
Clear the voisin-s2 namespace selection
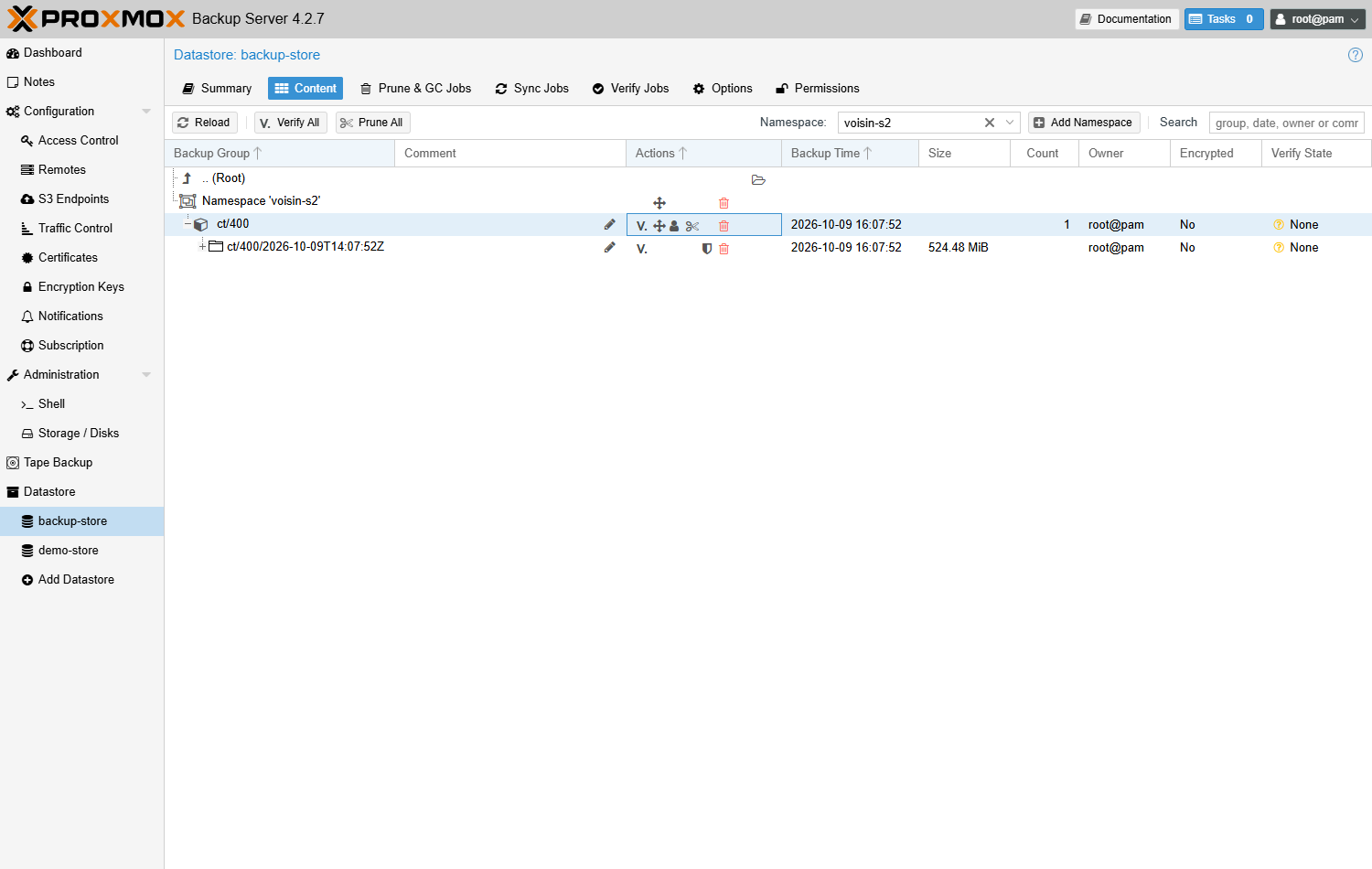click(x=990, y=123)
